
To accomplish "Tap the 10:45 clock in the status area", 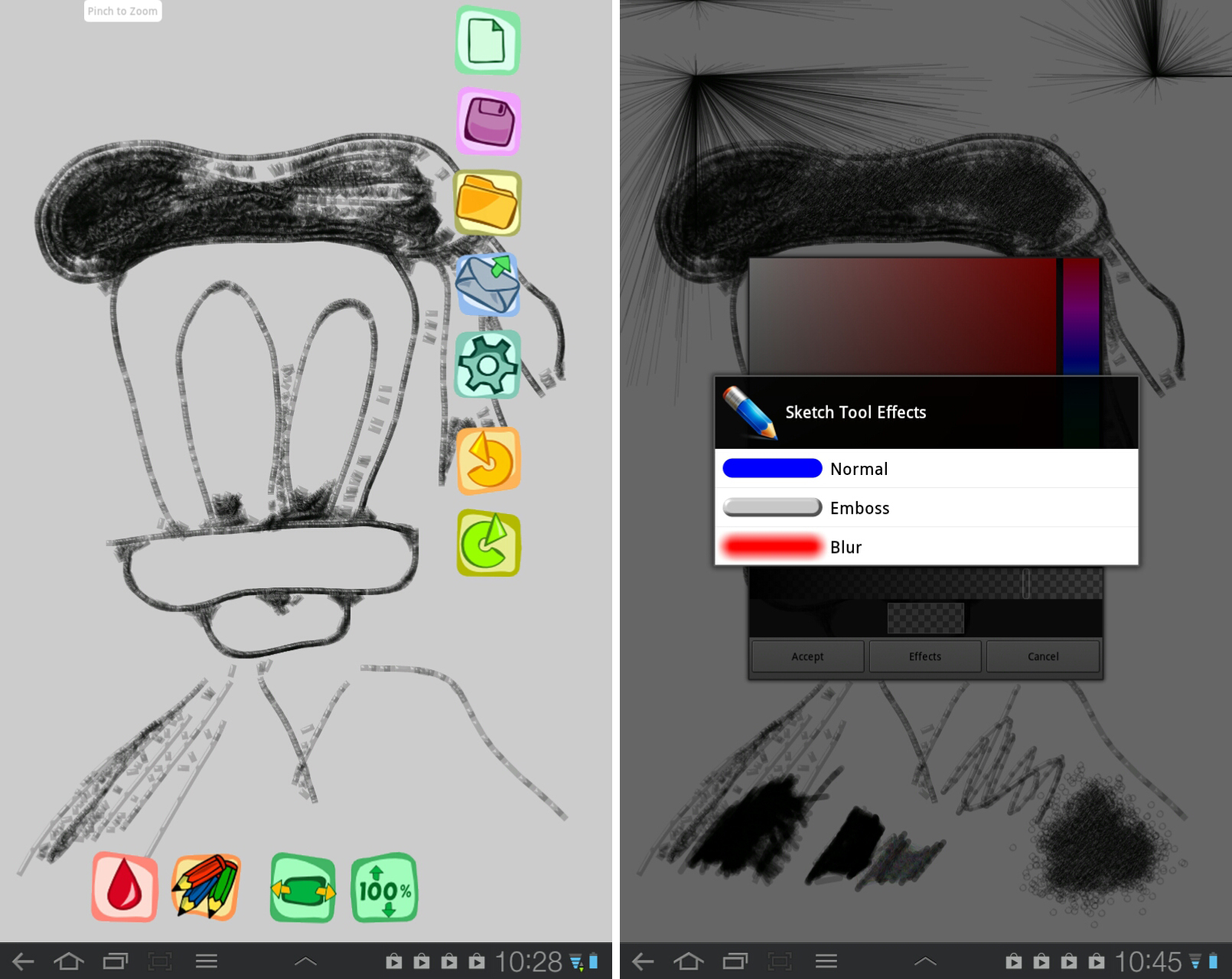I will point(1149,961).
